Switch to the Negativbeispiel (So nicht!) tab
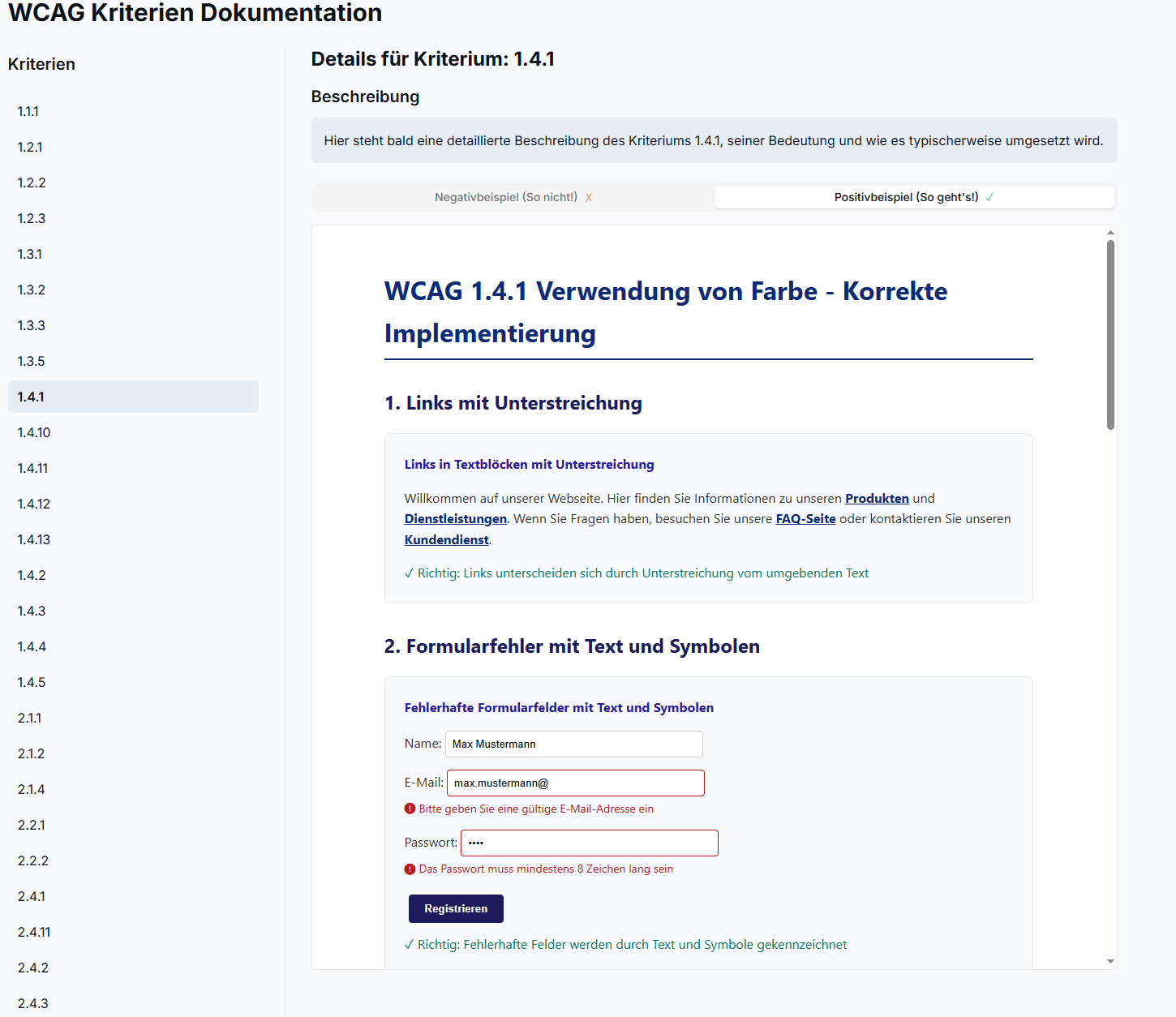The height and width of the screenshot is (1017, 1176). pos(507,196)
